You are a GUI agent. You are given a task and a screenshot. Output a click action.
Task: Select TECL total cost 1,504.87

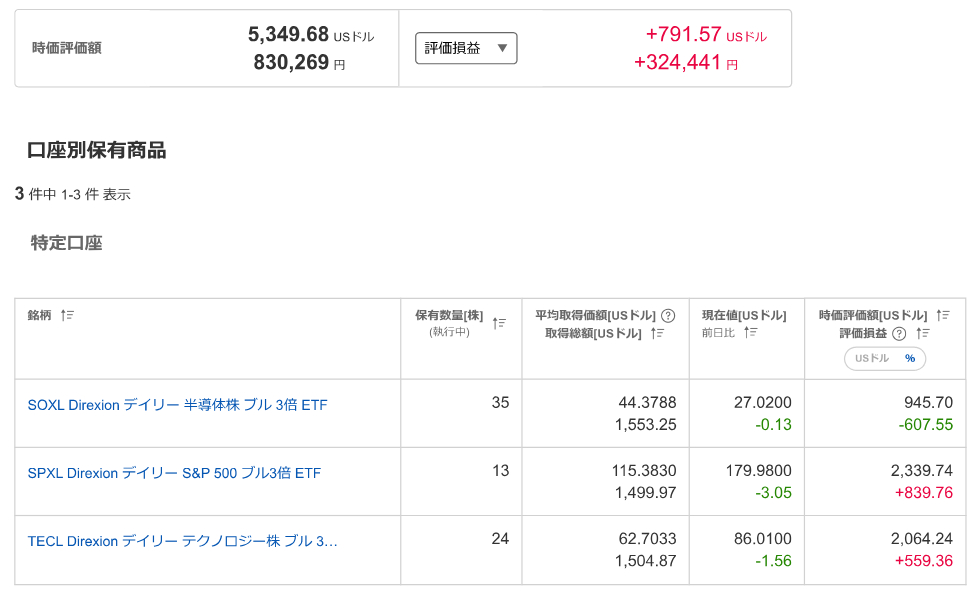tap(646, 560)
